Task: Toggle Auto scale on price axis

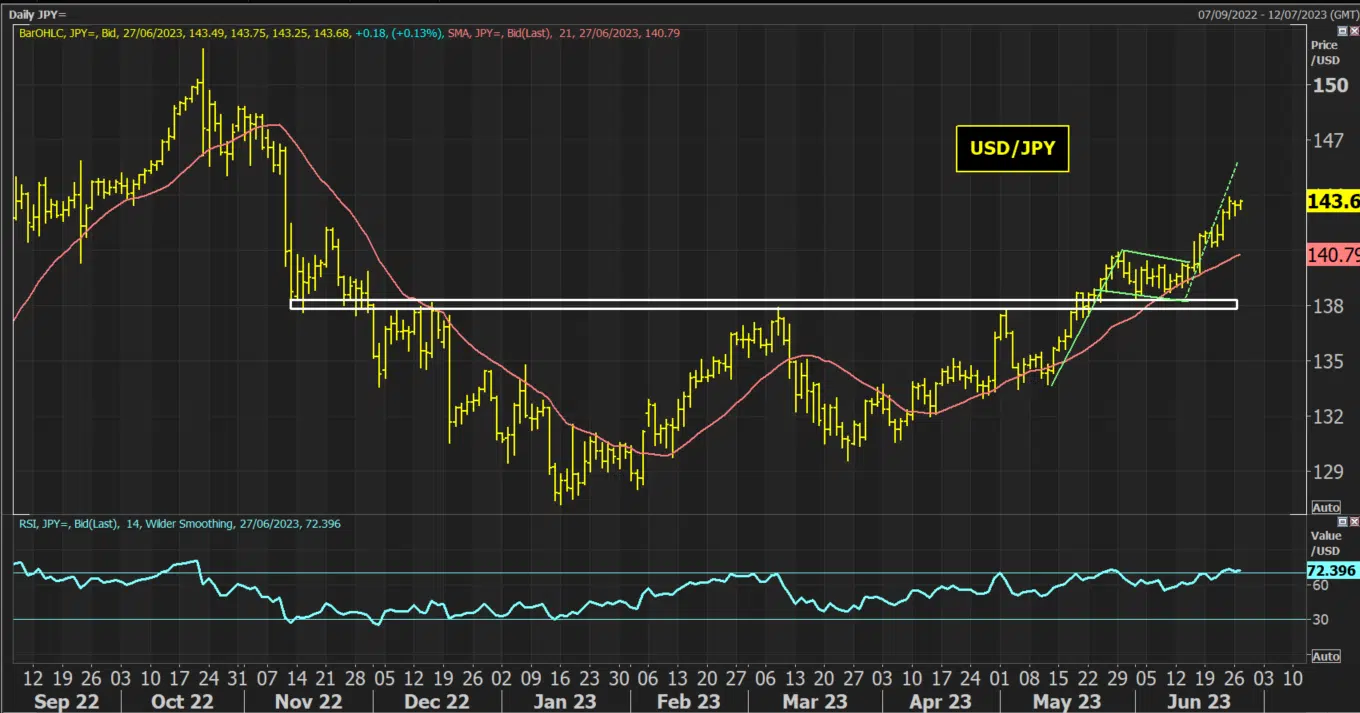Action: click(1325, 507)
